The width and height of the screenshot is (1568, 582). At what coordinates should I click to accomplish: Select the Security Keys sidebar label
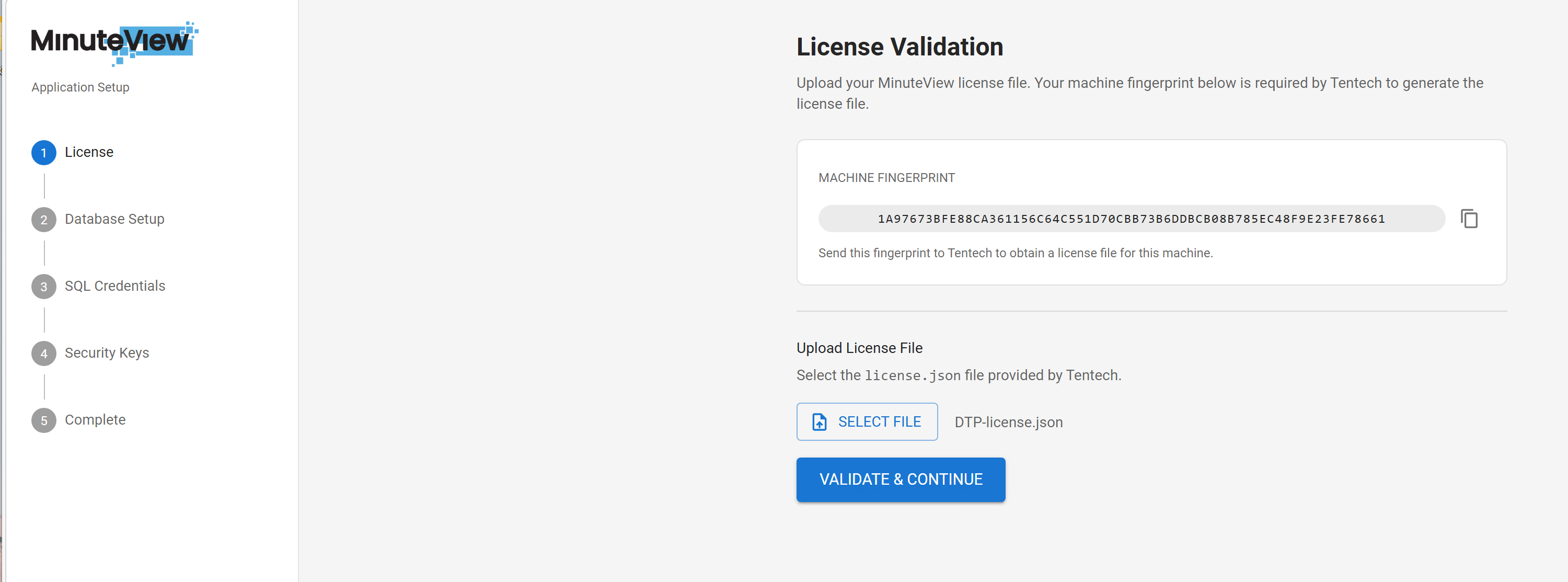(107, 352)
